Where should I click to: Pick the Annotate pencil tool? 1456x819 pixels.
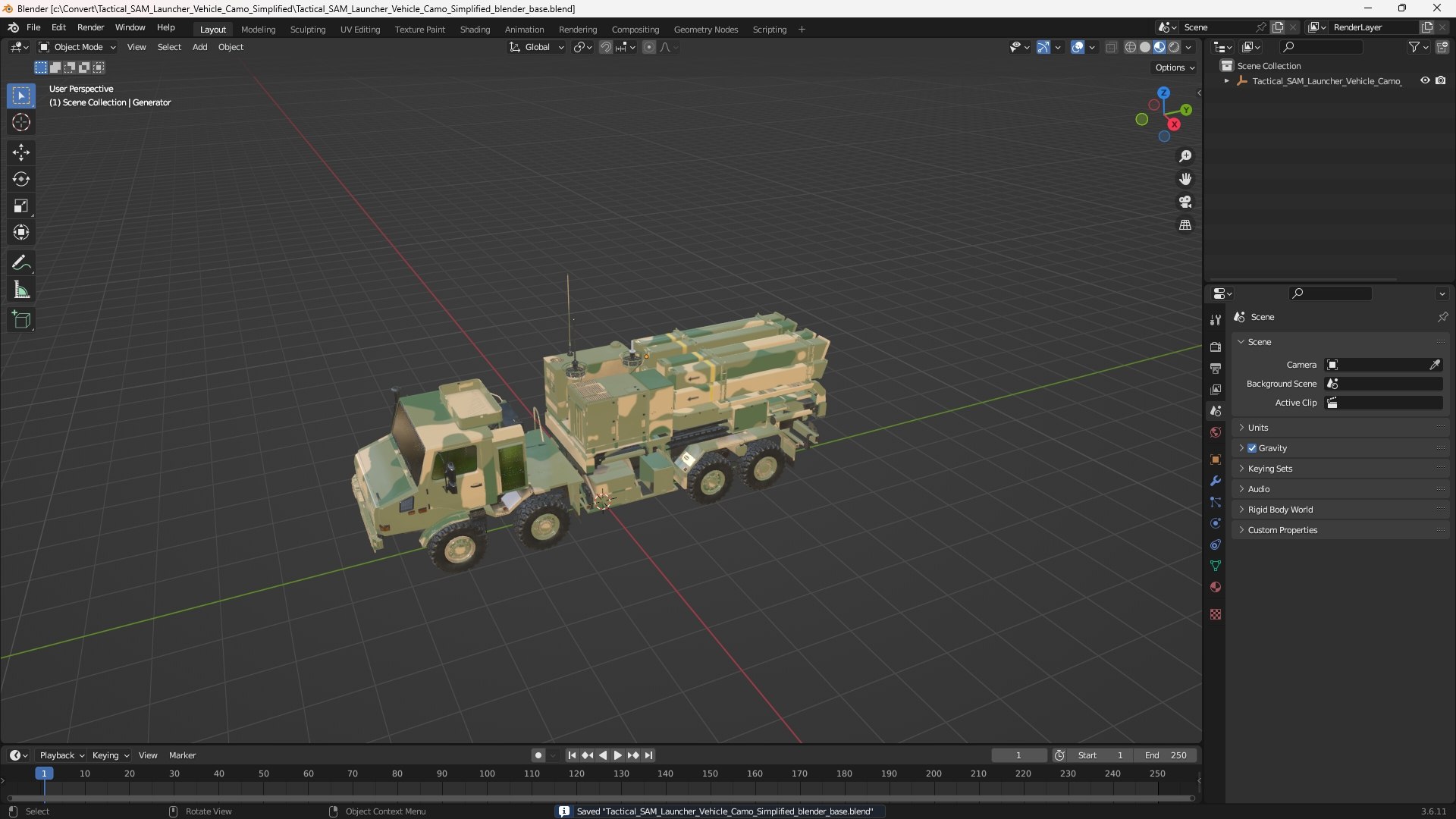pyautogui.click(x=21, y=262)
